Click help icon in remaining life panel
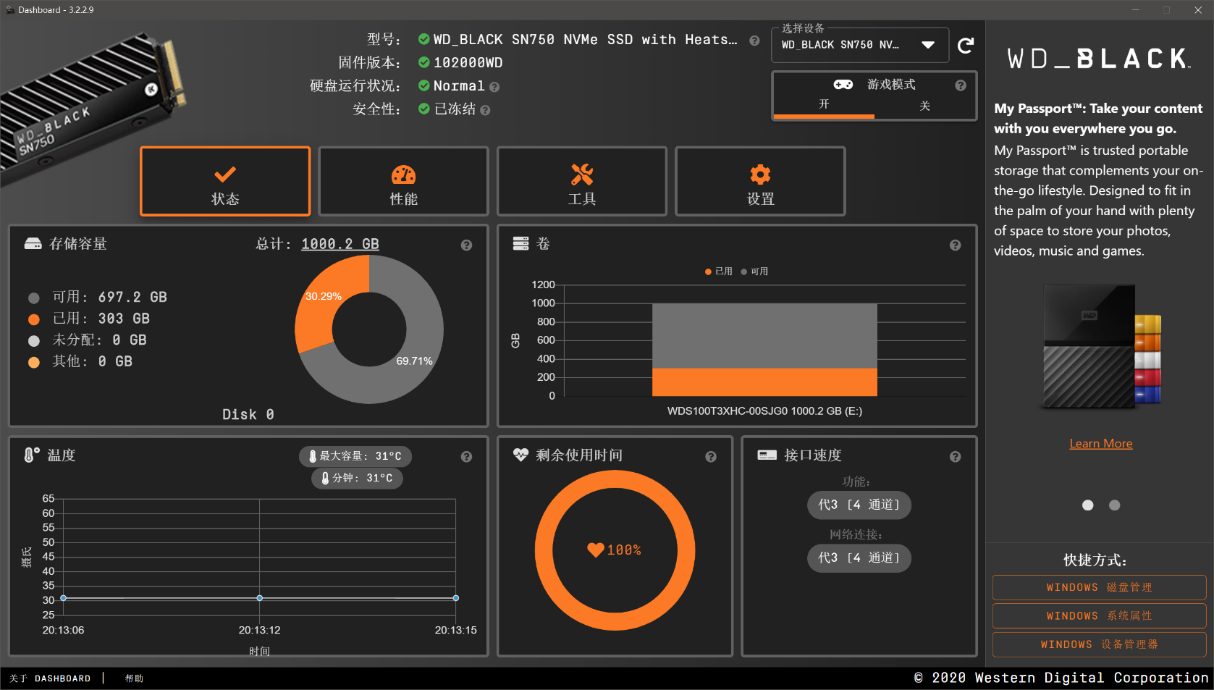Viewport: 1214px width, 690px height. 710,457
